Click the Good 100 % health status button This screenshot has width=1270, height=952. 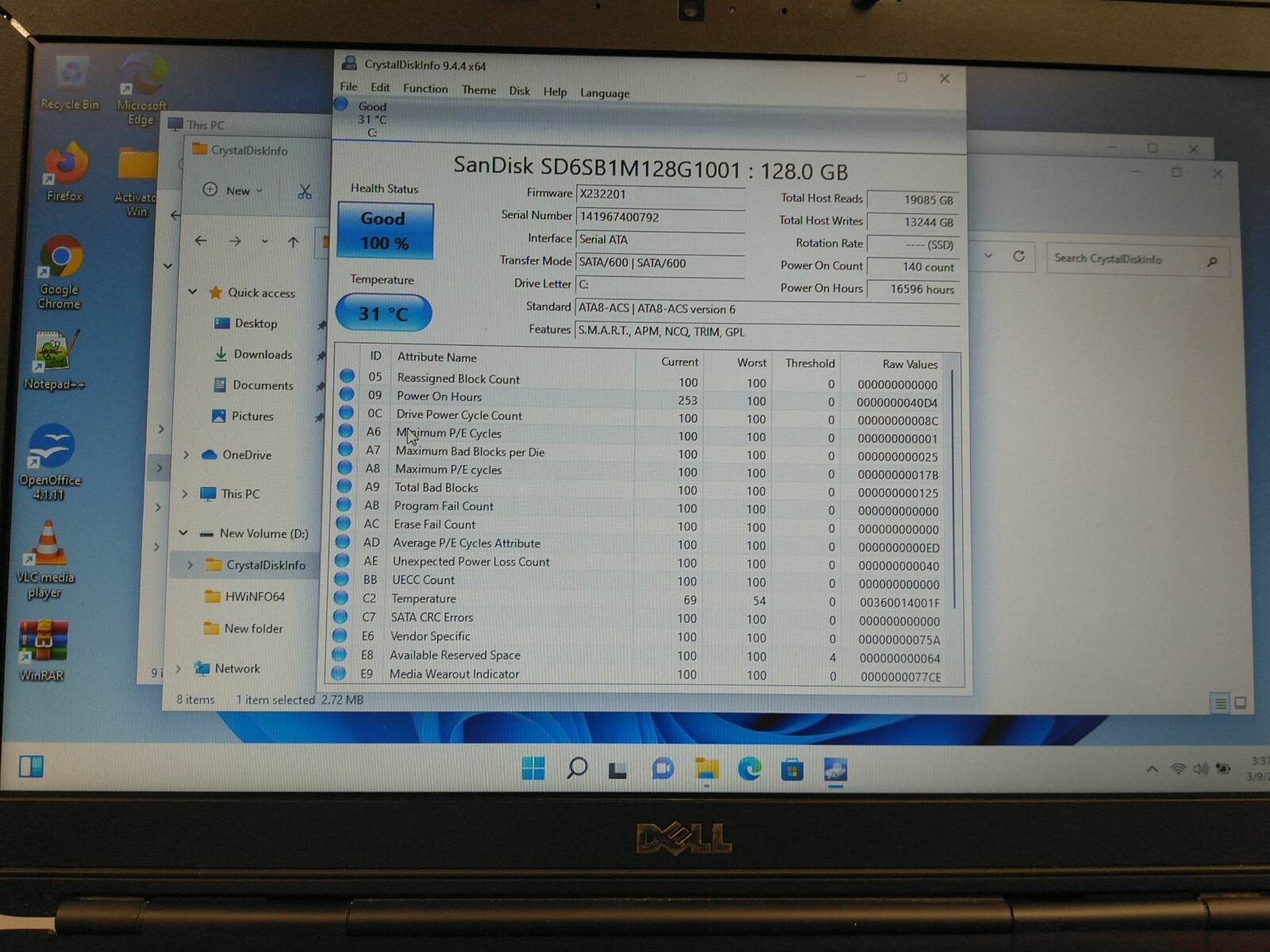click(x=385, y=230)
